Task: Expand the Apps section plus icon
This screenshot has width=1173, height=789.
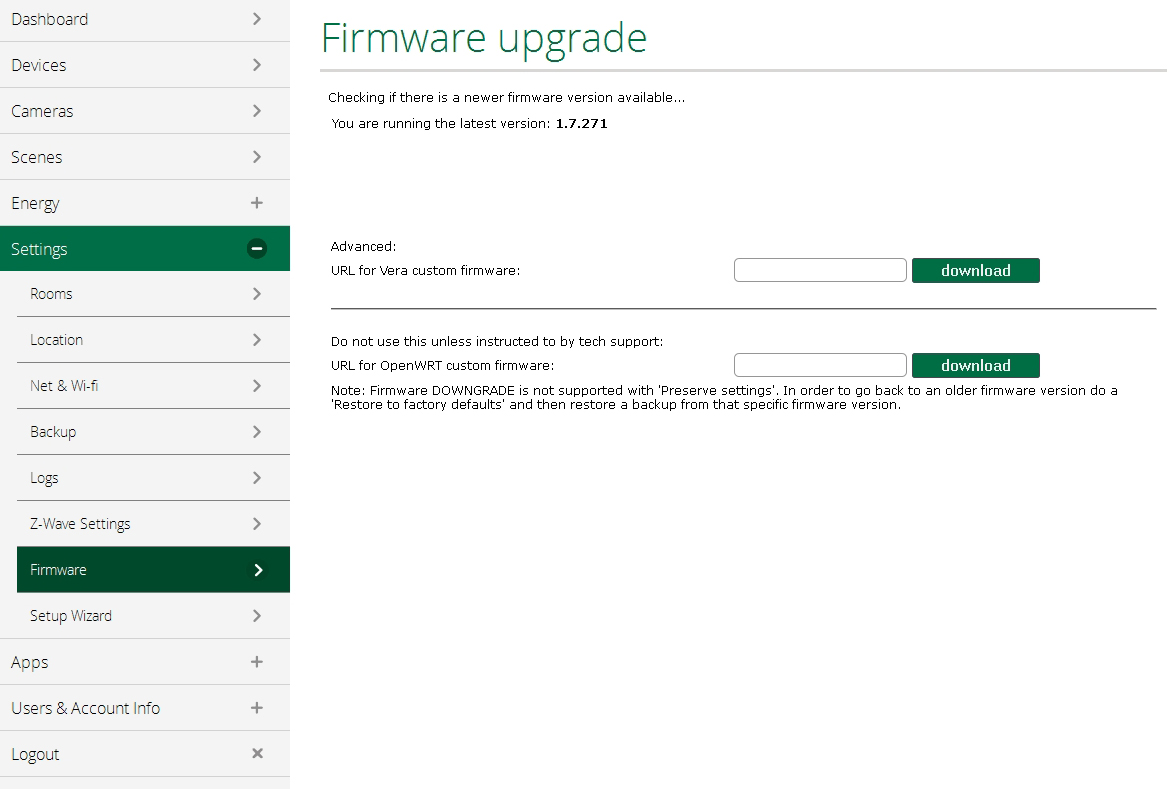Action: point(257,662)
